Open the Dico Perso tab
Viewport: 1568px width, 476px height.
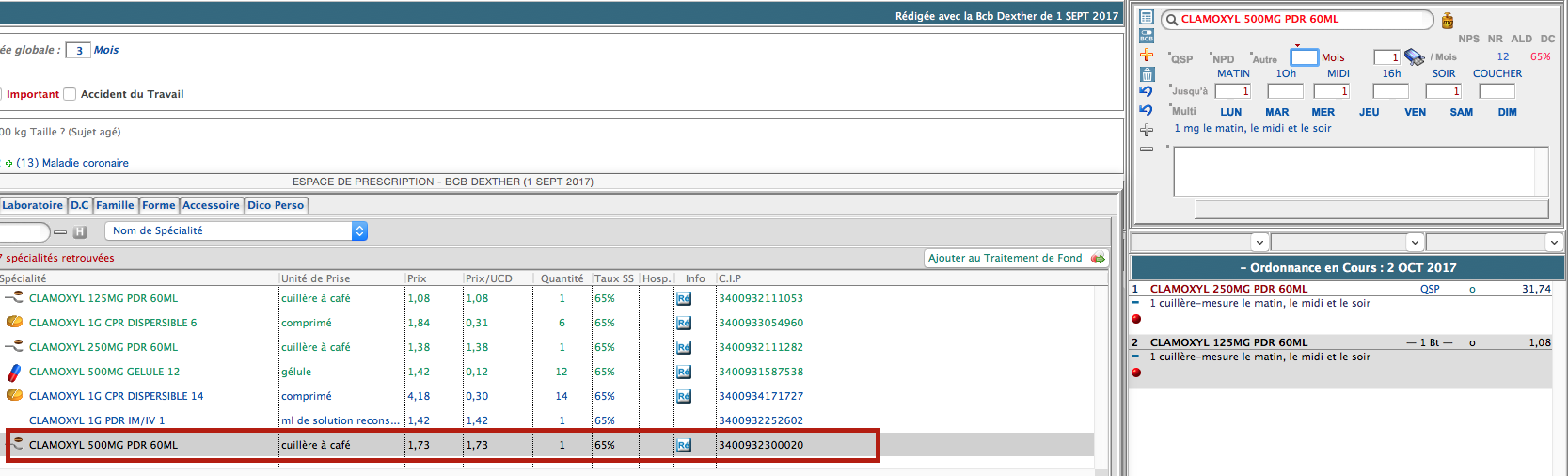point(276,205)
